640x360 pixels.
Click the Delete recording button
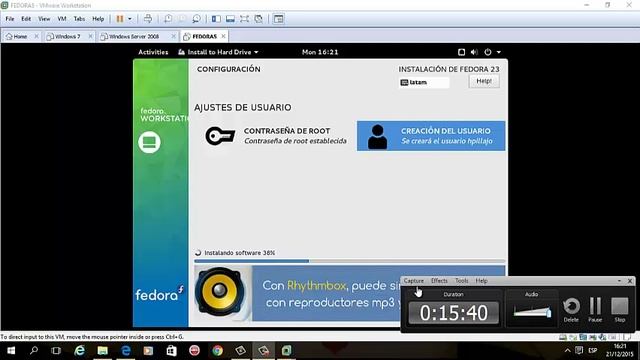(571, 310)
